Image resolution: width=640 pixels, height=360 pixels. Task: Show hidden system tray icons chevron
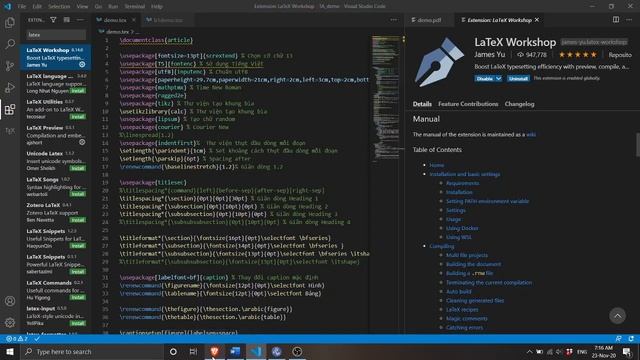pos(529,351)
